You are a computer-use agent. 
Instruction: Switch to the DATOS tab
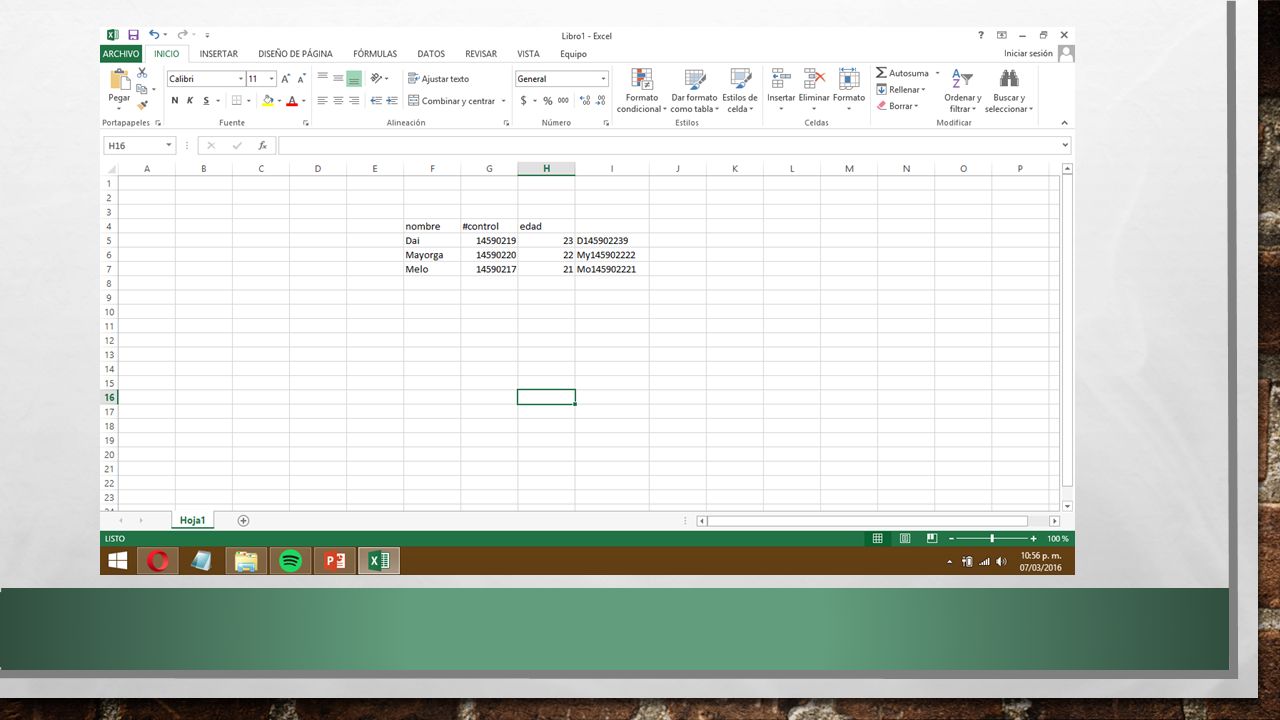[431, 54]
